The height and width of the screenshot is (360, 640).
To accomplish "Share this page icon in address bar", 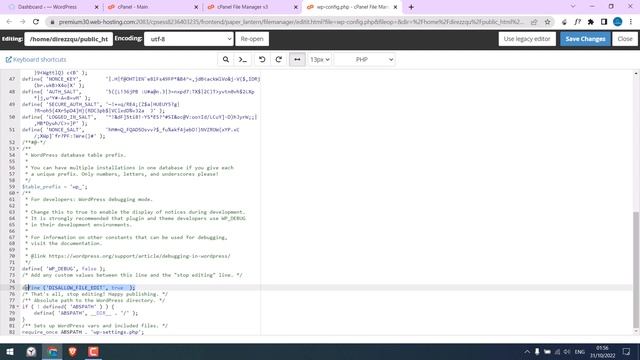I will coord(534,22).
